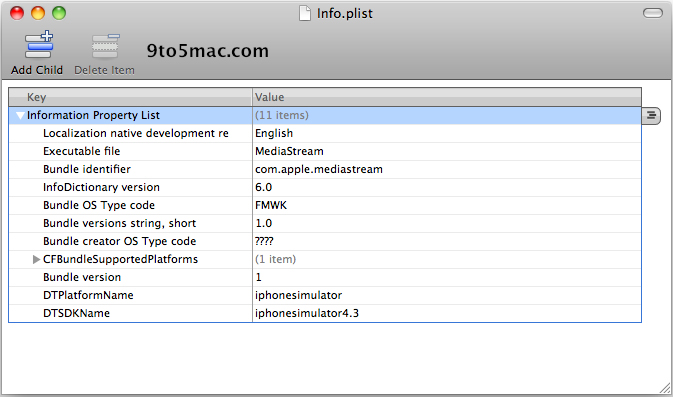The width and height of the screenshot is (673, 397).
Task: Open the row options button beside Information Property List
Action: coord(651,115)
